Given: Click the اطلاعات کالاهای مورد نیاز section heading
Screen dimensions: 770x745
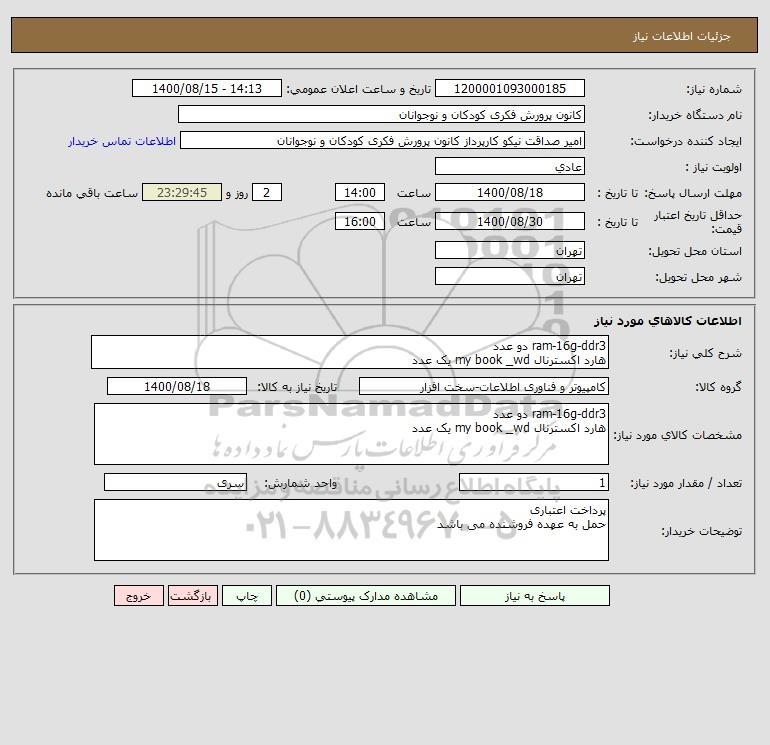Looking at the screenshot, I should coord(668,321).
